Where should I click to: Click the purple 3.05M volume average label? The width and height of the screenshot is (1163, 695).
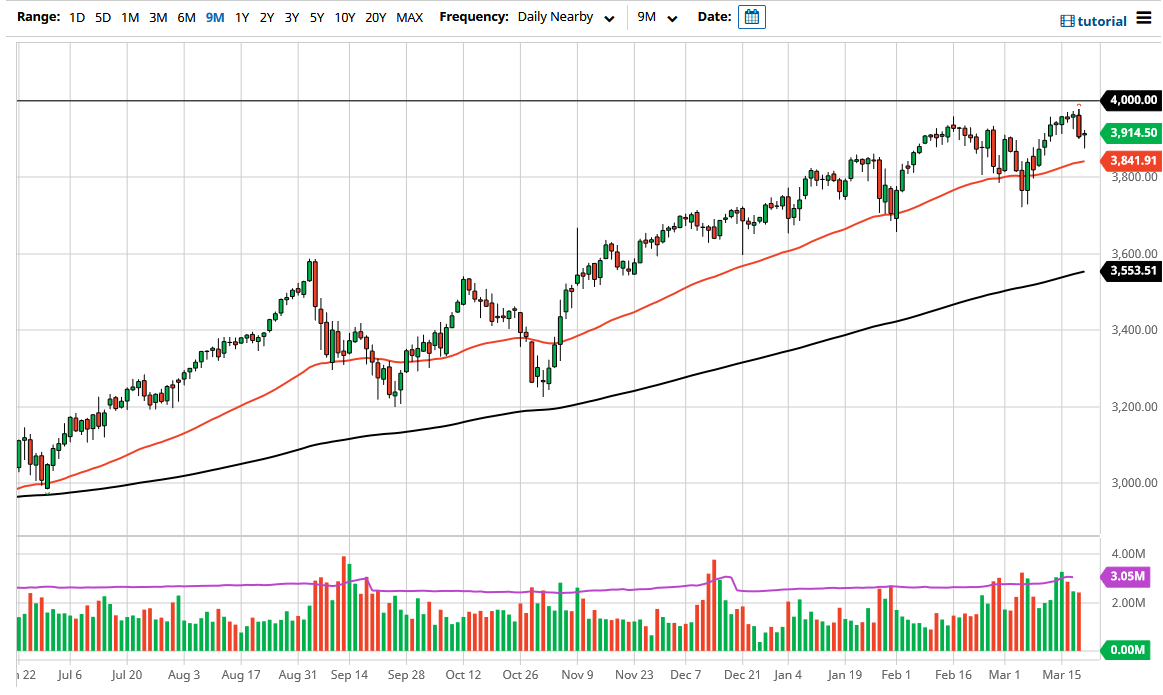pyautogui.click(x=1128, y=576)
